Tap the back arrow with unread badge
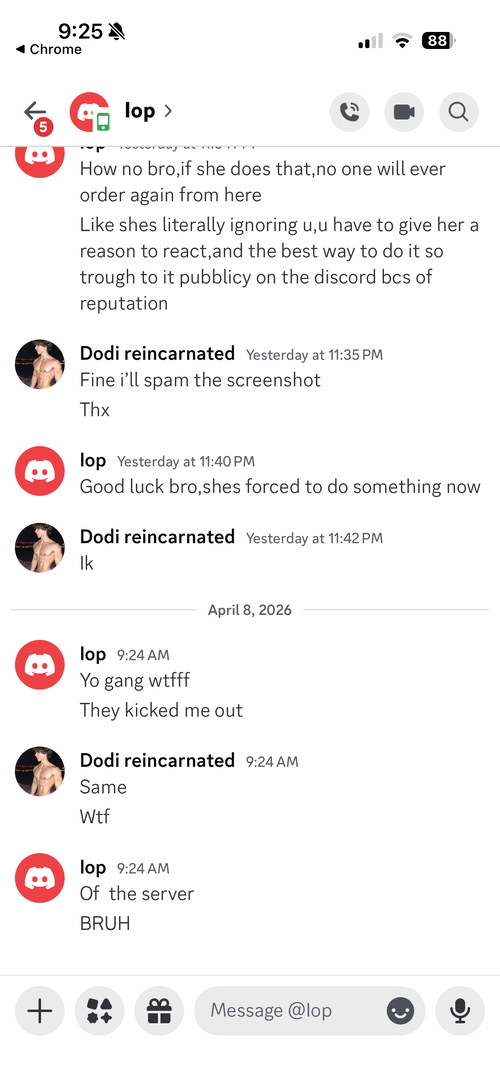Viewport: 500px width, 1088px height. [36, 114]
